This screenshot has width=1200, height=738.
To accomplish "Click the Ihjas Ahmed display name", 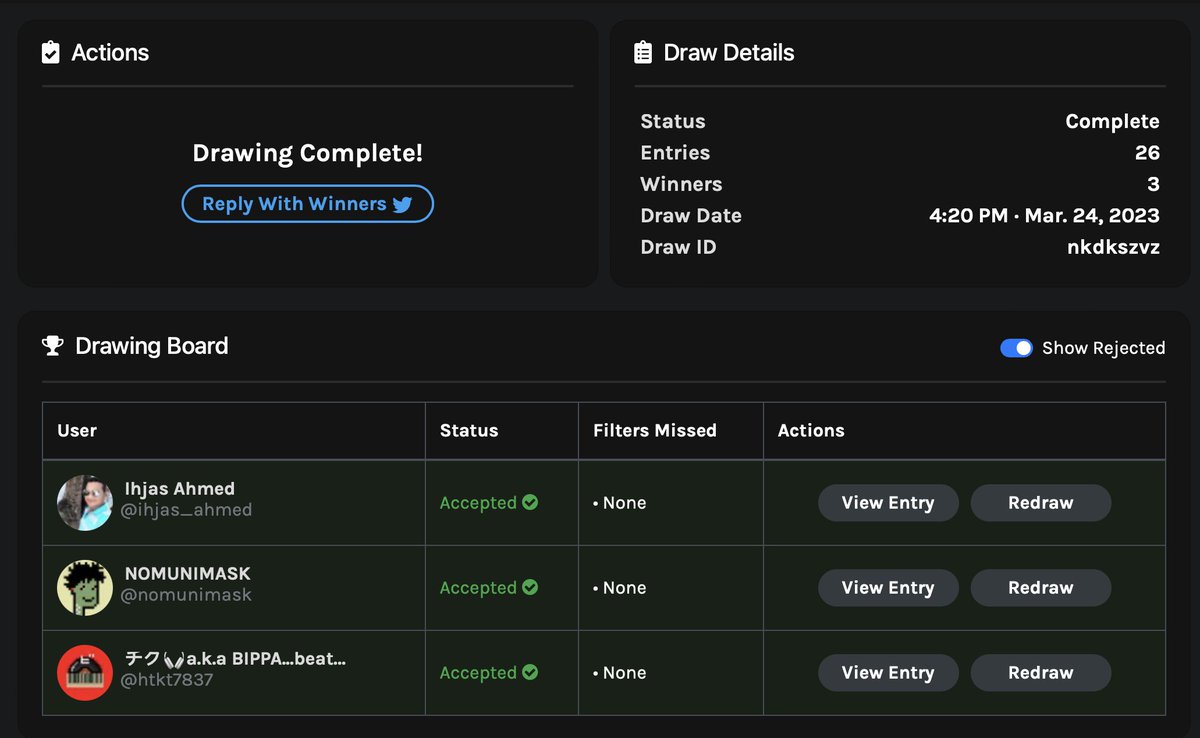I will point(180,489).
